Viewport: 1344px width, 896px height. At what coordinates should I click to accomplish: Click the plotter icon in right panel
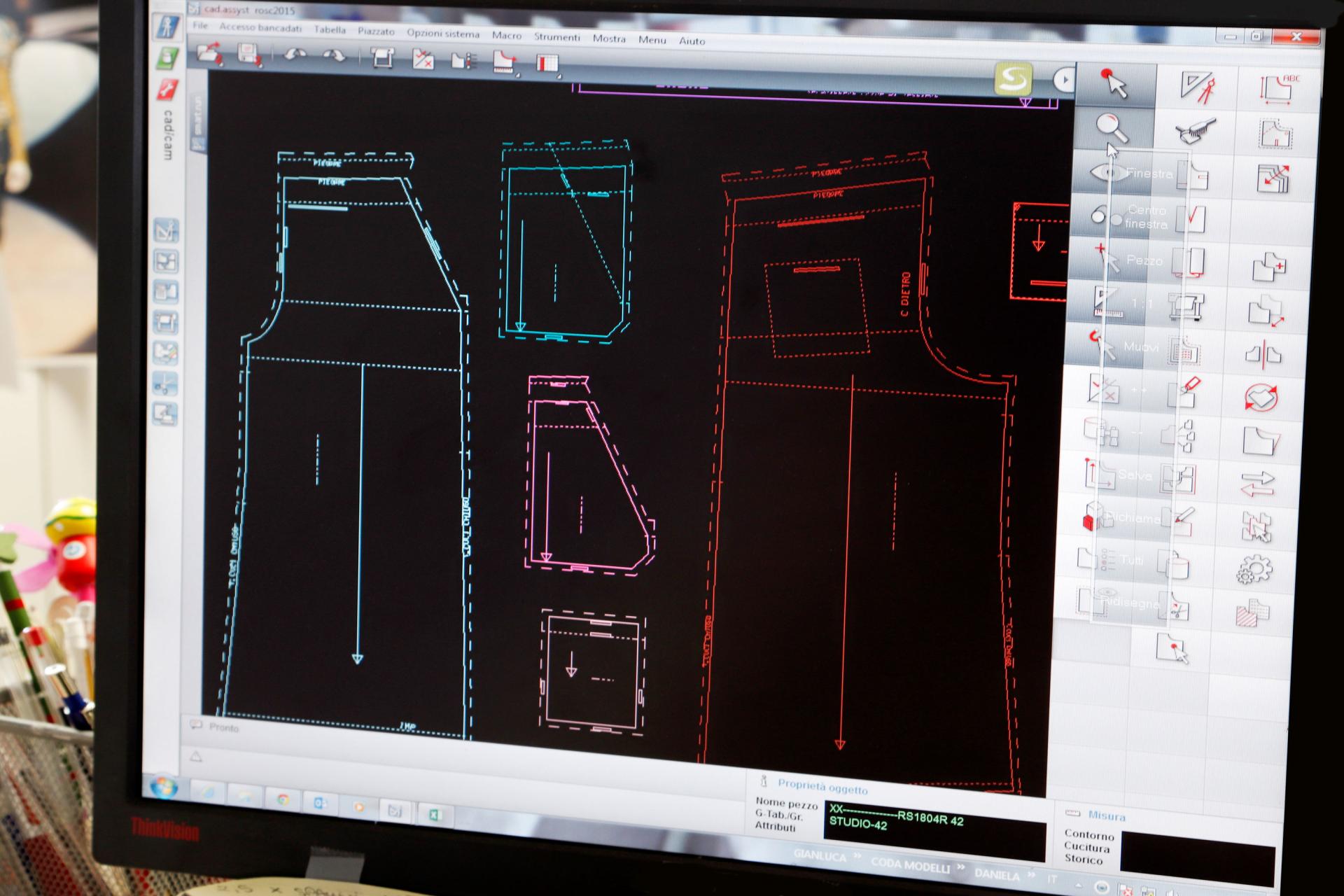[x=1186, y=306]
